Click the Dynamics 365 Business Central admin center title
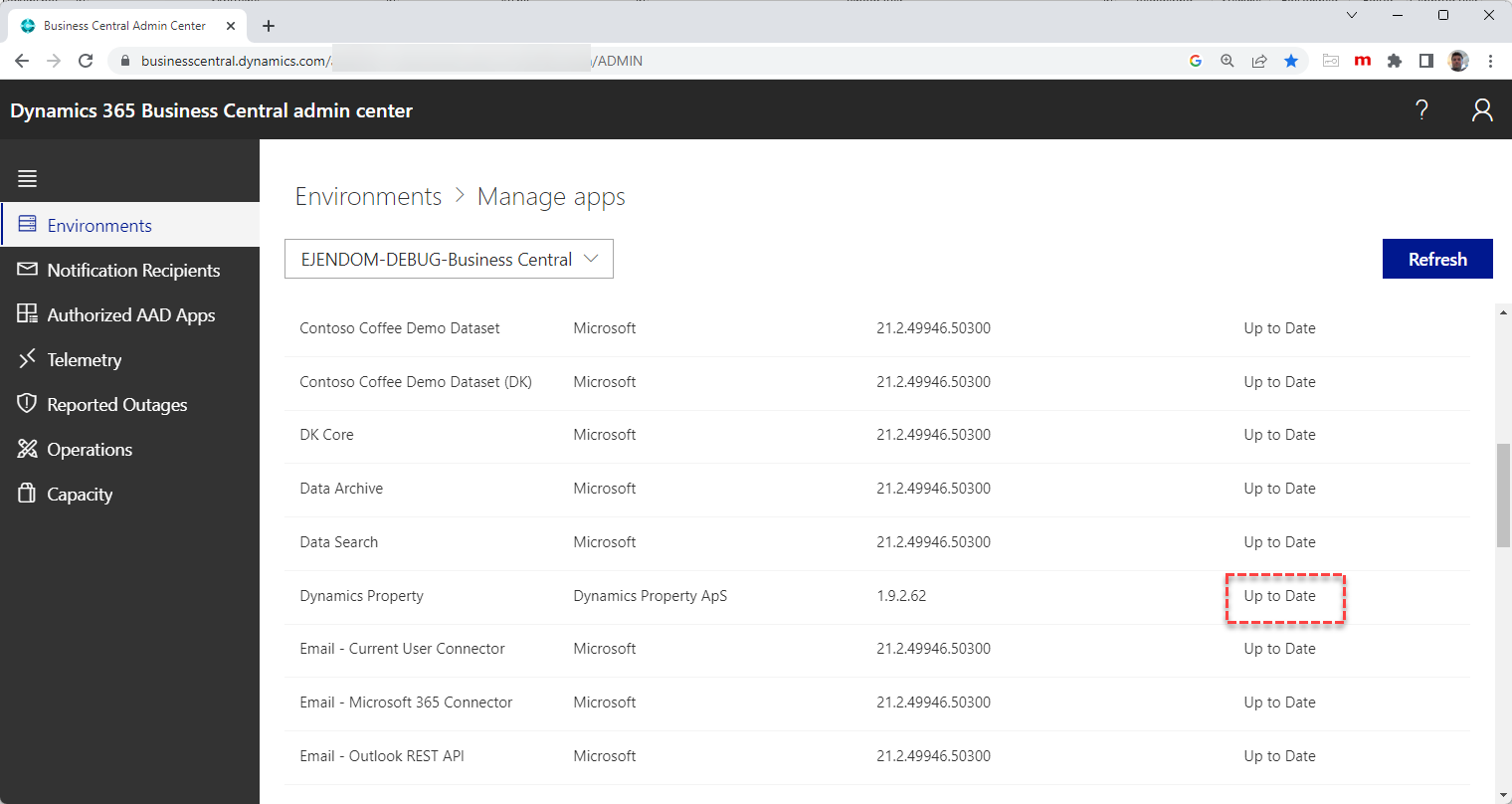 point(211,110)
